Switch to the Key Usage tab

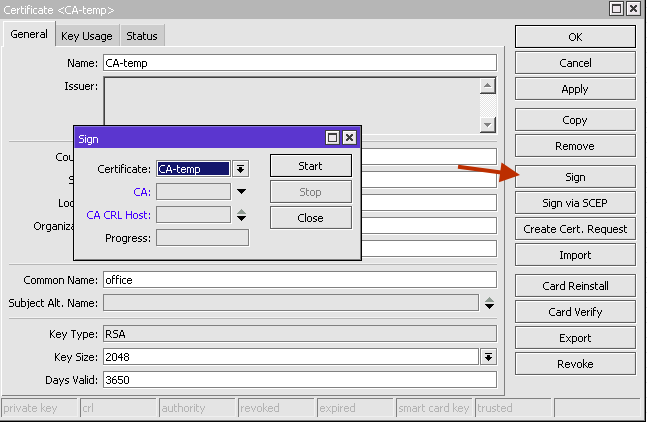[87, 36]
